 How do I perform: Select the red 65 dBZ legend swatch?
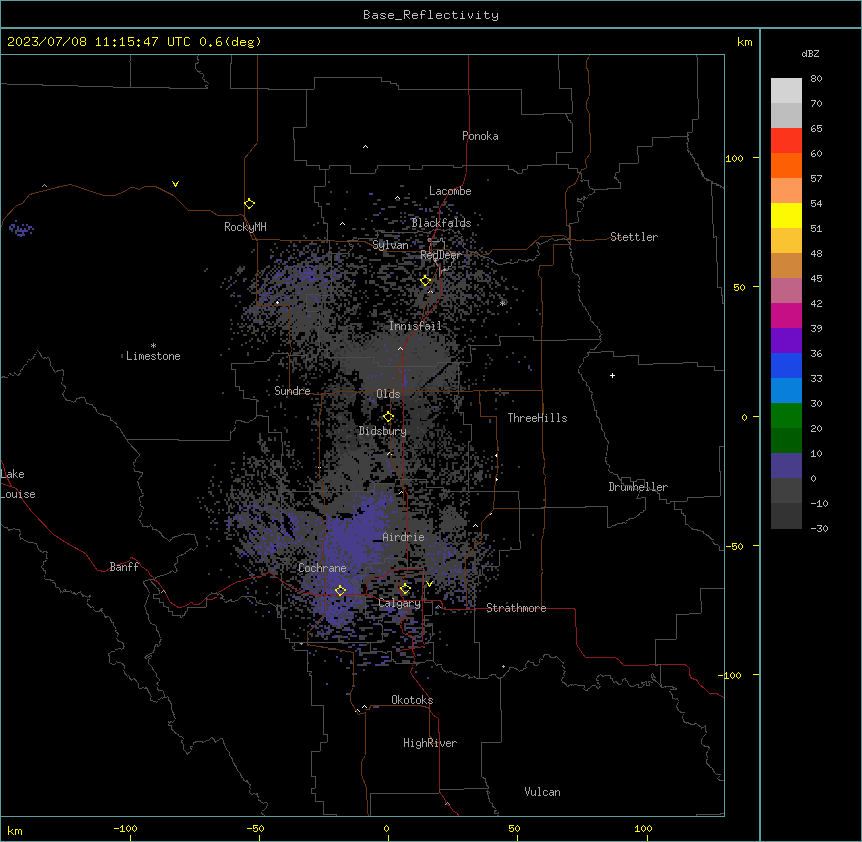coord(786,141)
